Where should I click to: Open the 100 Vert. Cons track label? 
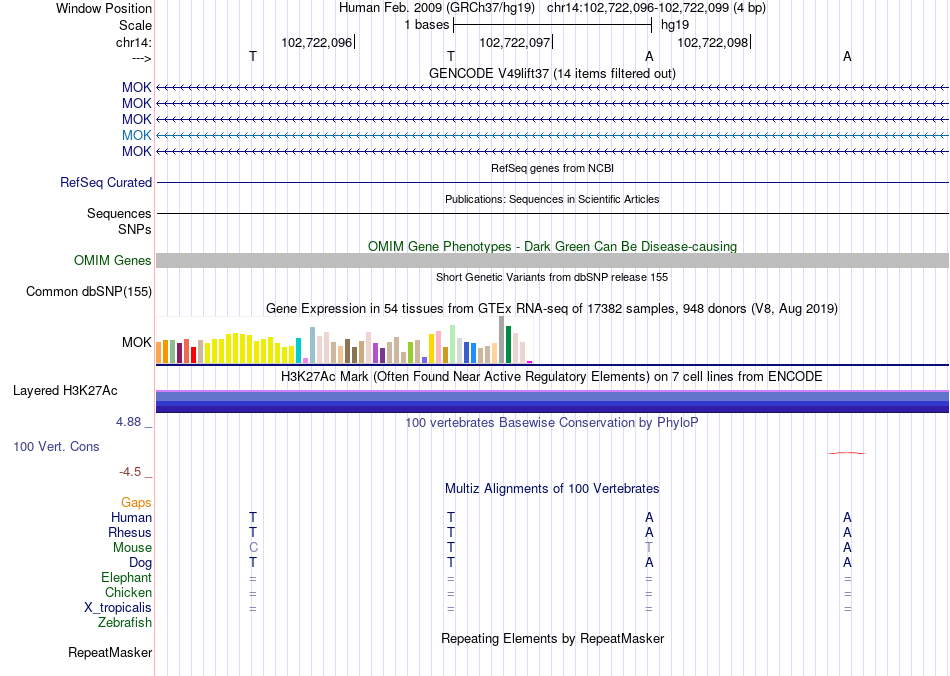pyautogui.click(x=56, y=446)
